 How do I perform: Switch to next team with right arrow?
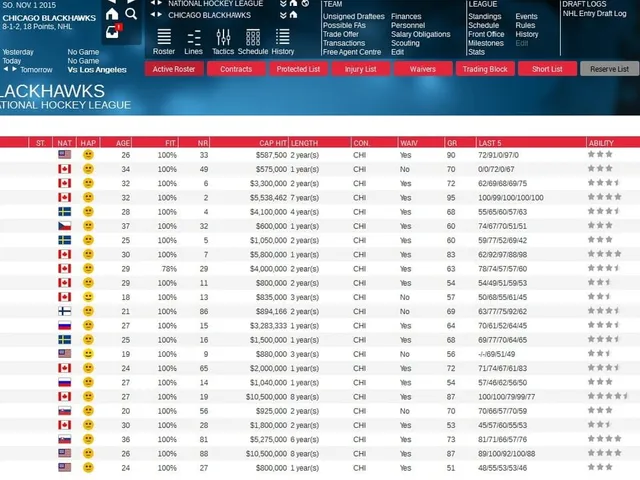pyautogui.click(x=160, y=15)
